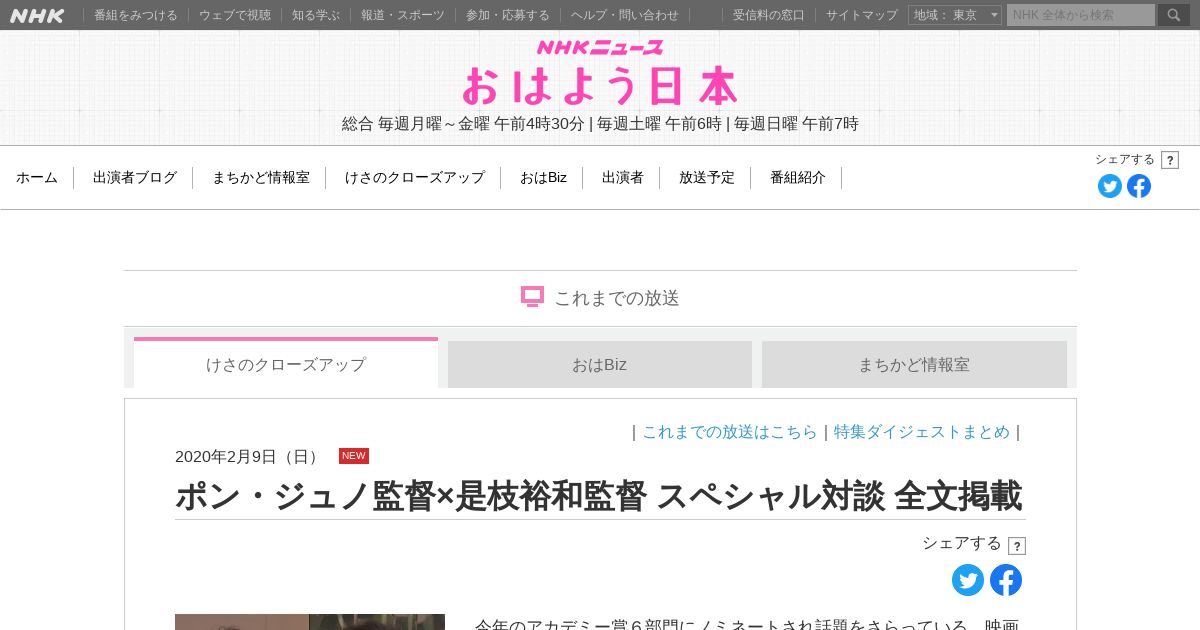Click the broadcast schedule text 総合 毎週月曜
Image resolution: width=1200 pixels, height=630 pixels.
[600, 124]
